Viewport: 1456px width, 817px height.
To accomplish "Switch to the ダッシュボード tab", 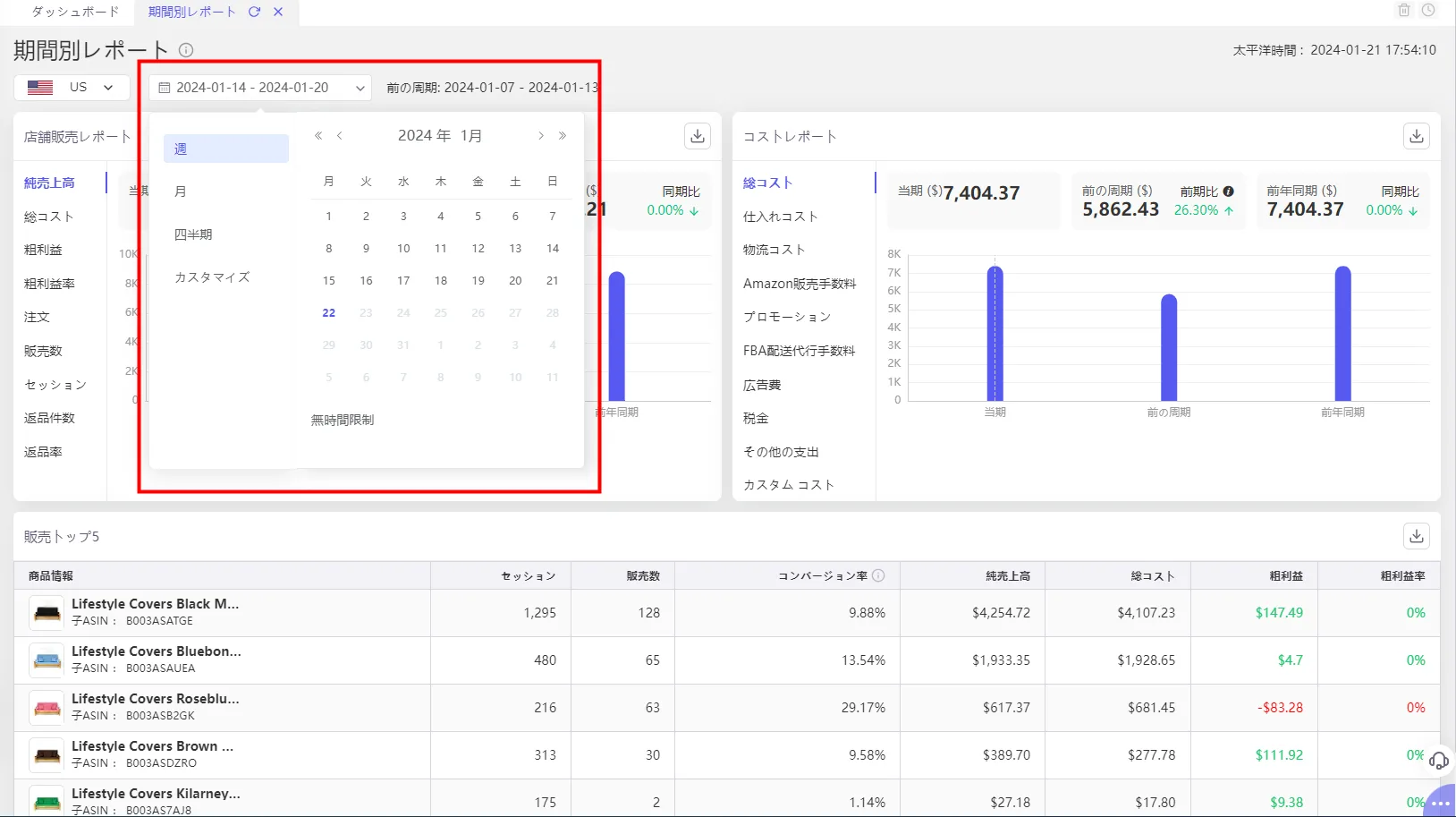I will click(75, 12).
